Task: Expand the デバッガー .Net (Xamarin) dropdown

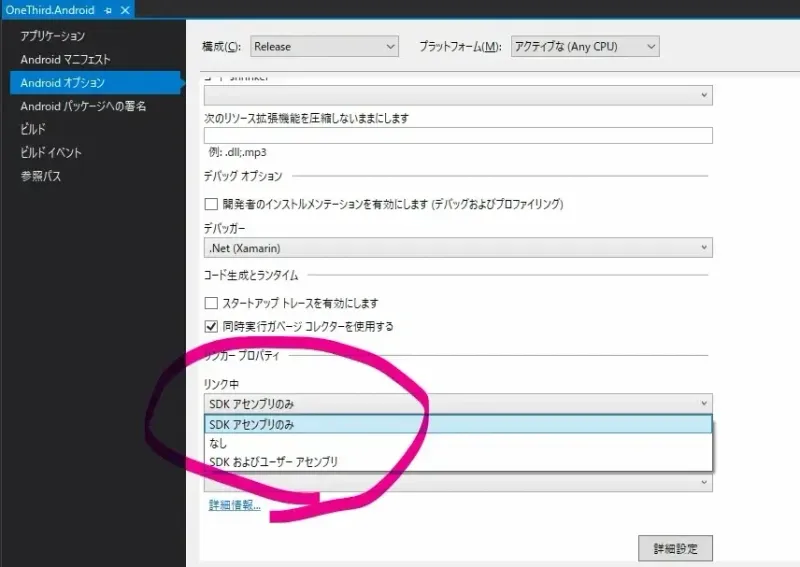Action: pyautogui.click(x=457, y=248)
